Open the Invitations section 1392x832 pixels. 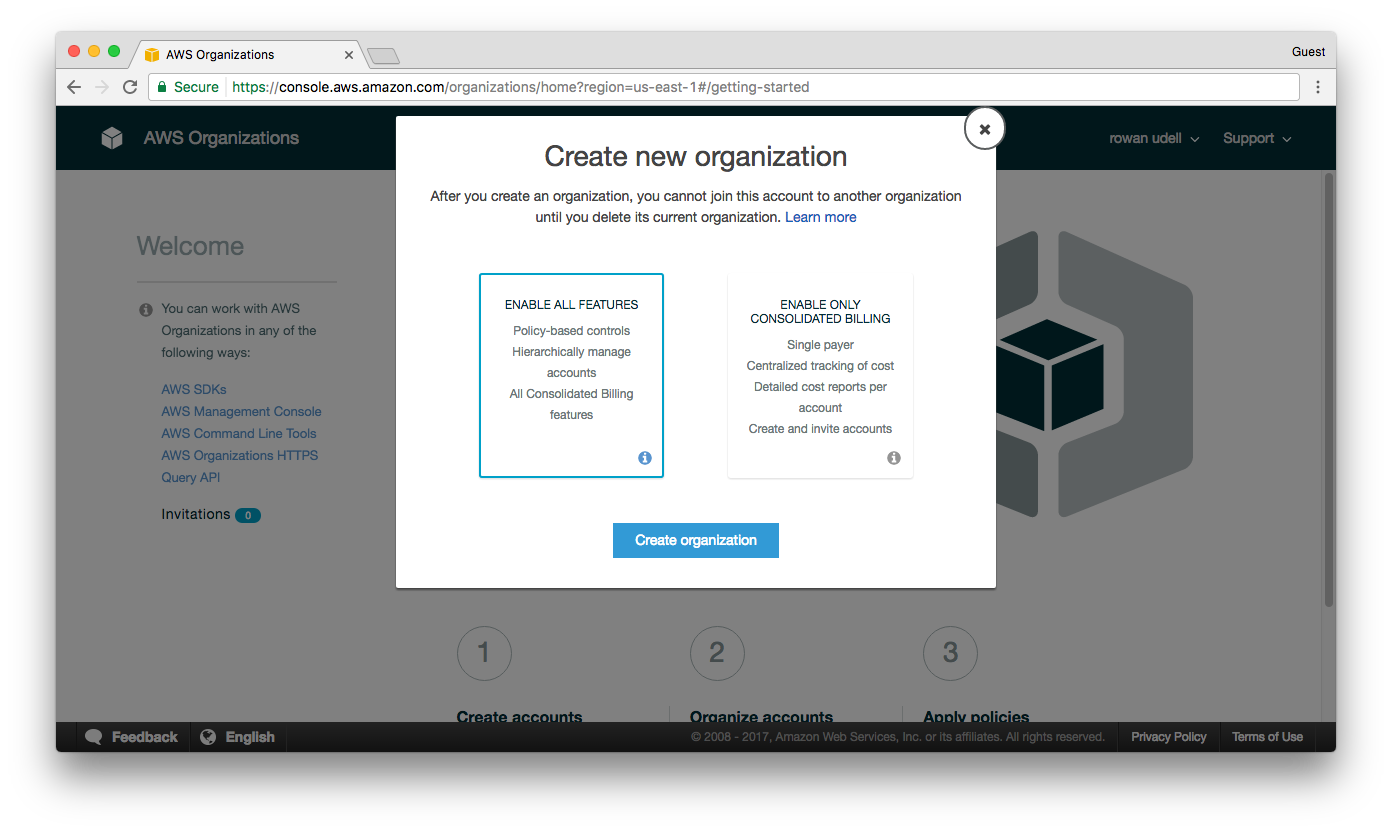[196, 514]
